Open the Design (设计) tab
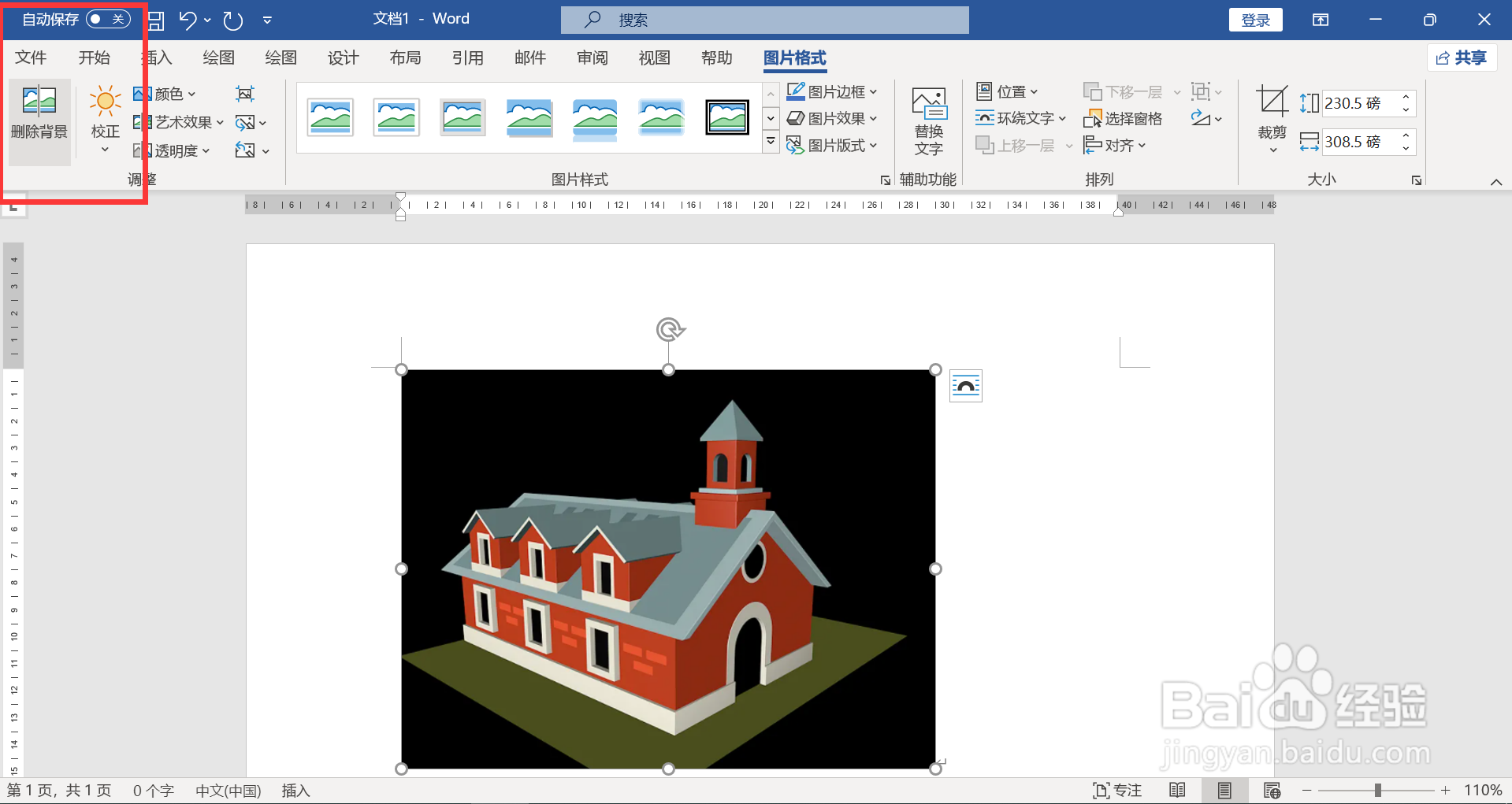The width and height of the screenshot is (1512, 804). (344, 58)
